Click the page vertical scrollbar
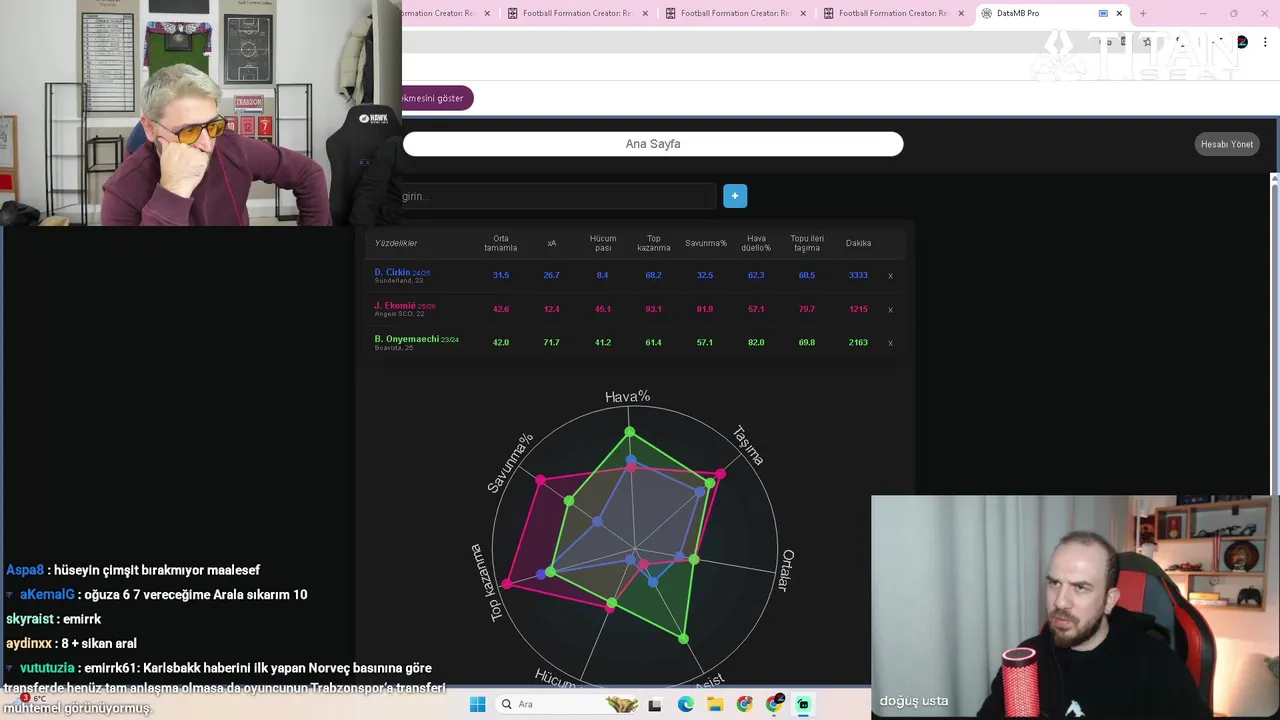The width and height of the screenshot is (1280, 720). click(1274, 334)
